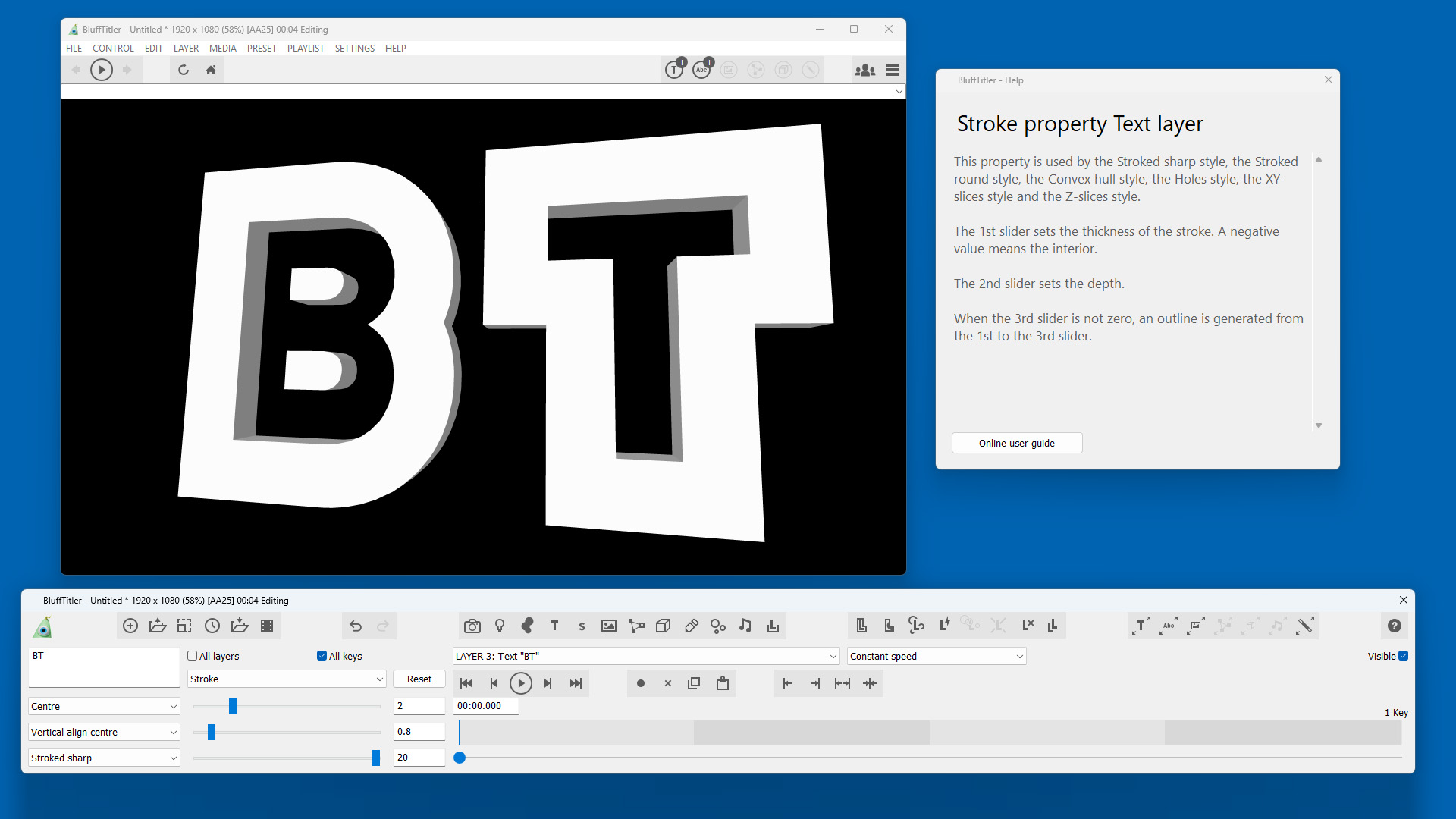Open the Stroked sharp style dropdown
1456x819 pixels.
tap(104, 758)
